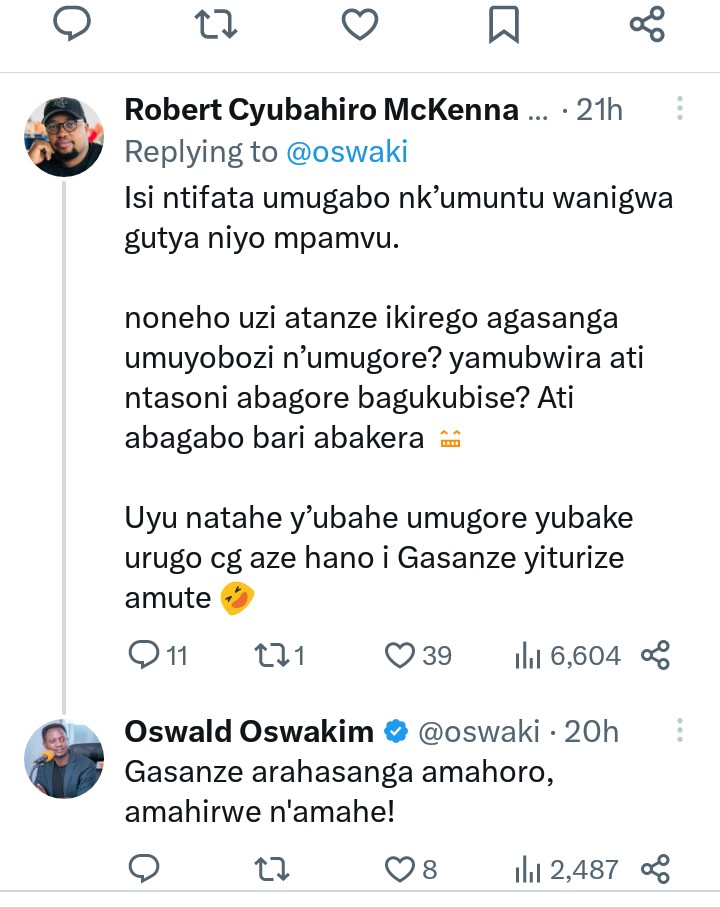Open more options for Robert's tweet
Viewport: 720px width, 907px height.
point(680,110)
